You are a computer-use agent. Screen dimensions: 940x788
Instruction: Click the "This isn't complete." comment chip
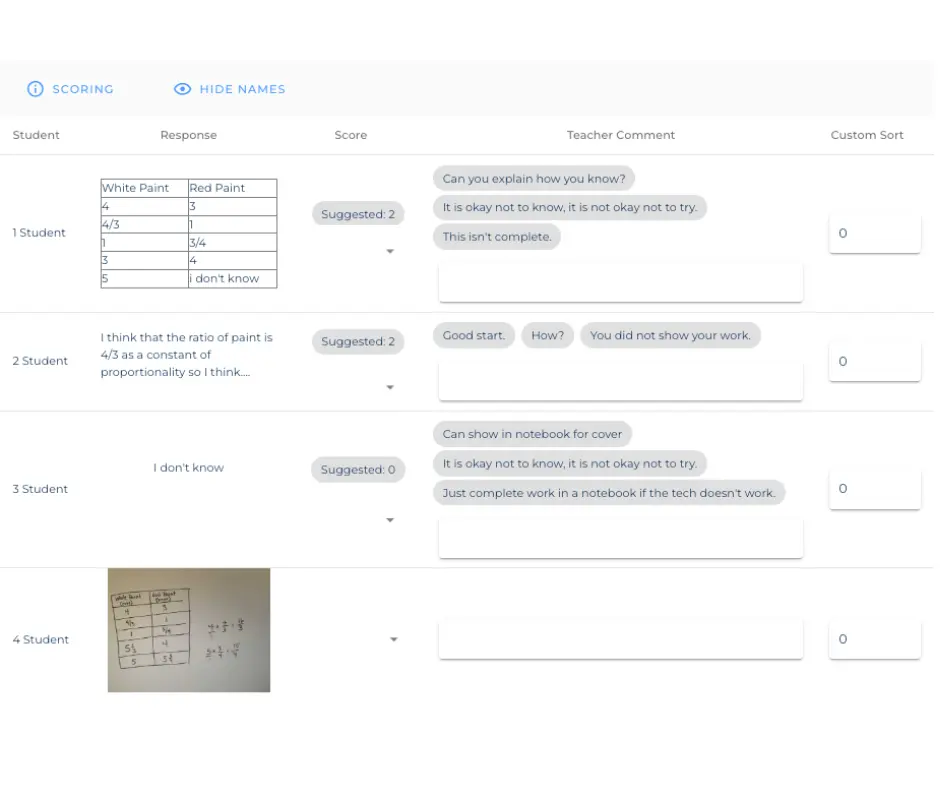point(496,236)
